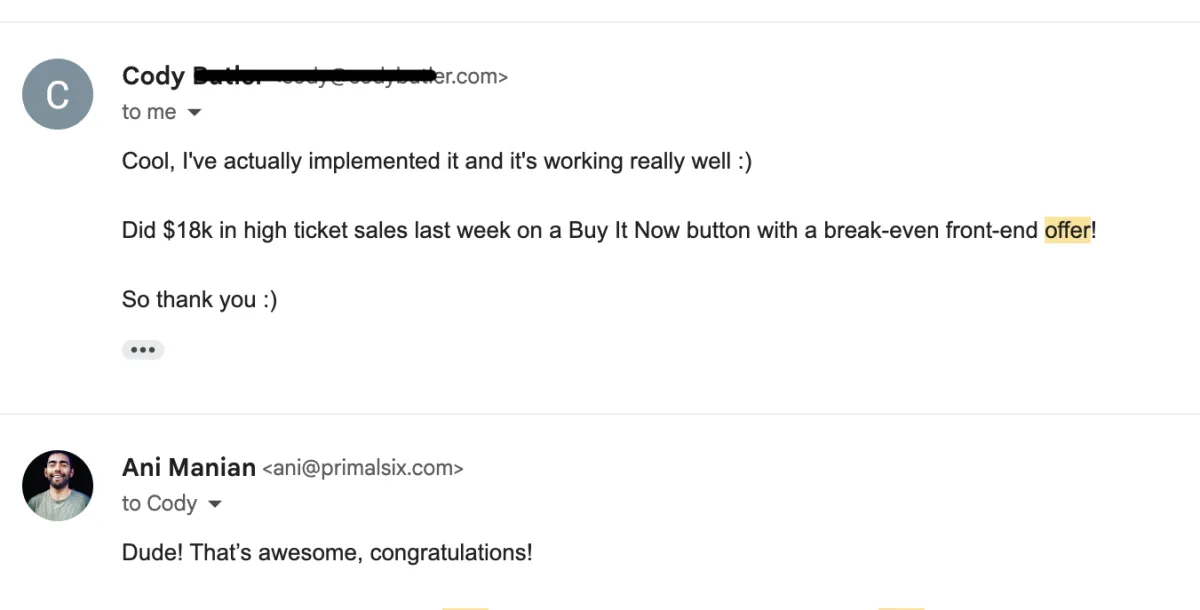The height and width of the screenshot is (610, 1200).
Task: Select the ani@primalsix.com email address
Action: [362, 468]
